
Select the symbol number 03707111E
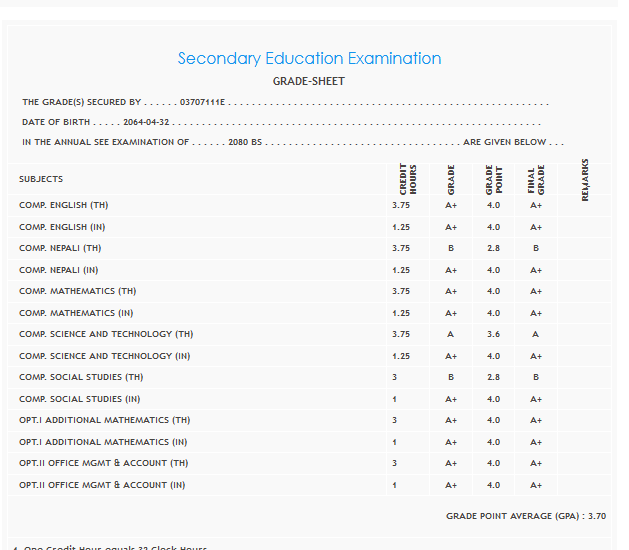click(x=202, y=103)
